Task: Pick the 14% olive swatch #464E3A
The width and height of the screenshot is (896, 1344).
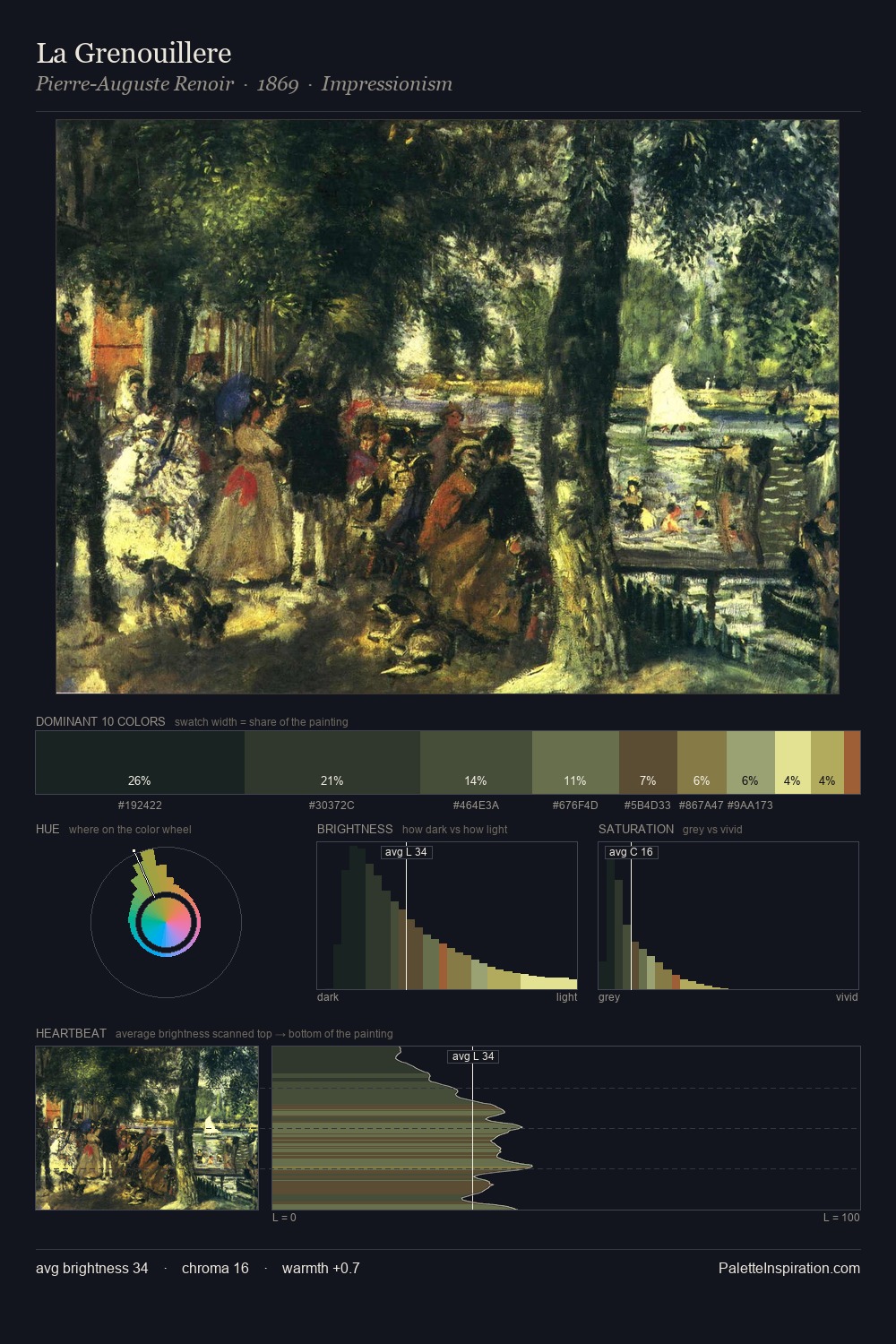Action: pyautogui.click(x=476, y=762)
